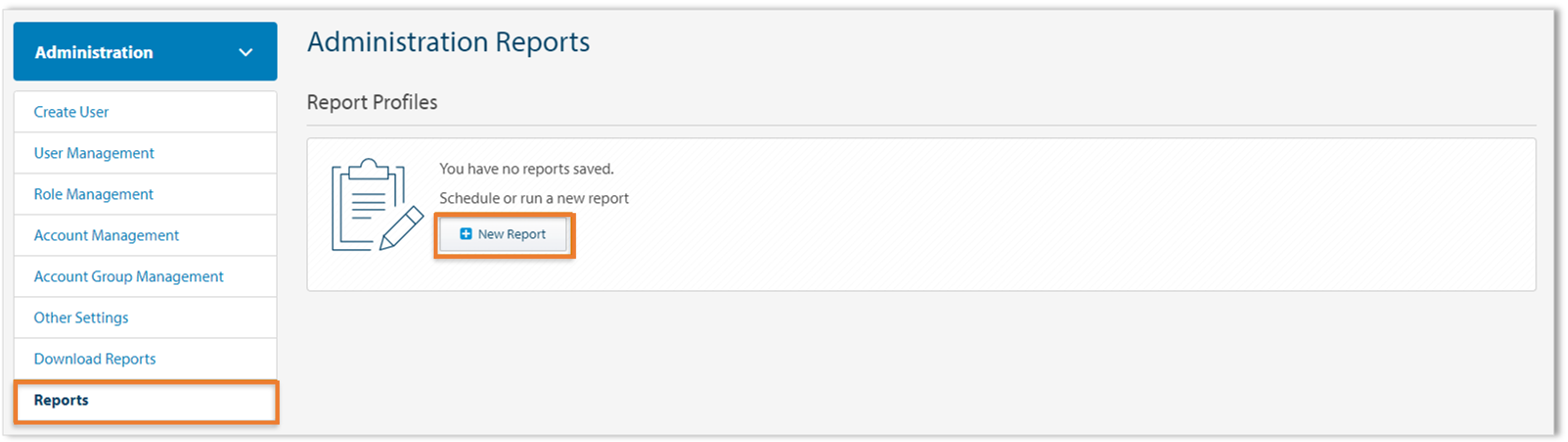Open Role Management settings

click(93, 194)
